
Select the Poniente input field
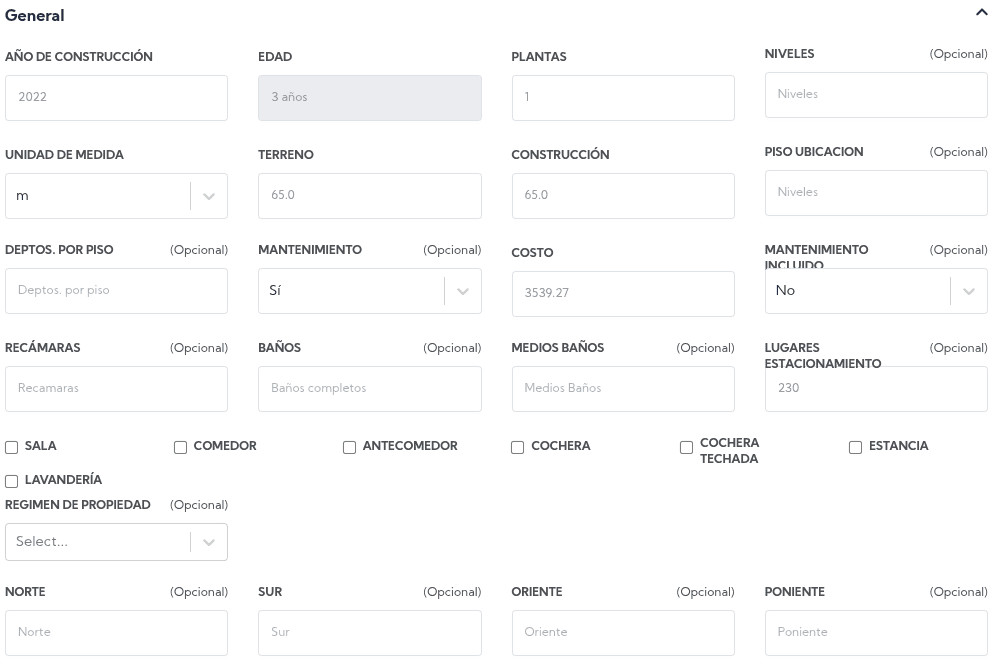[x=875, y=633]
